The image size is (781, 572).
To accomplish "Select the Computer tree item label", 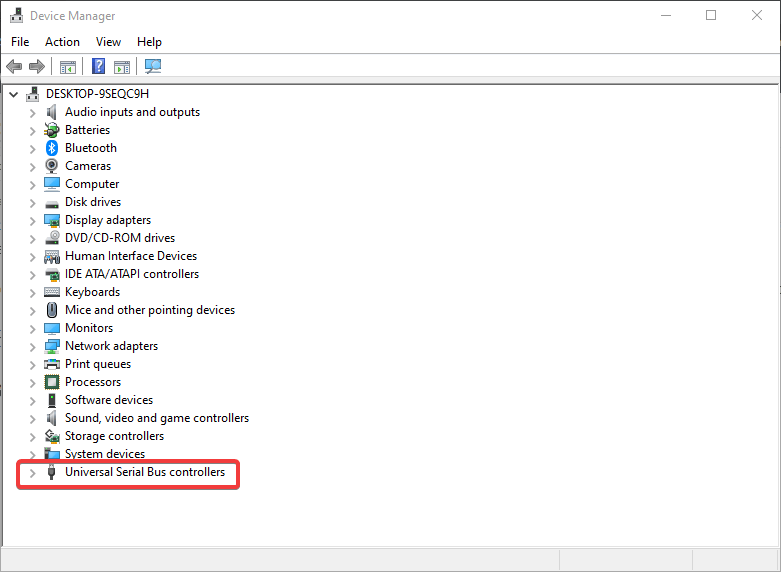I will (92, 184).
